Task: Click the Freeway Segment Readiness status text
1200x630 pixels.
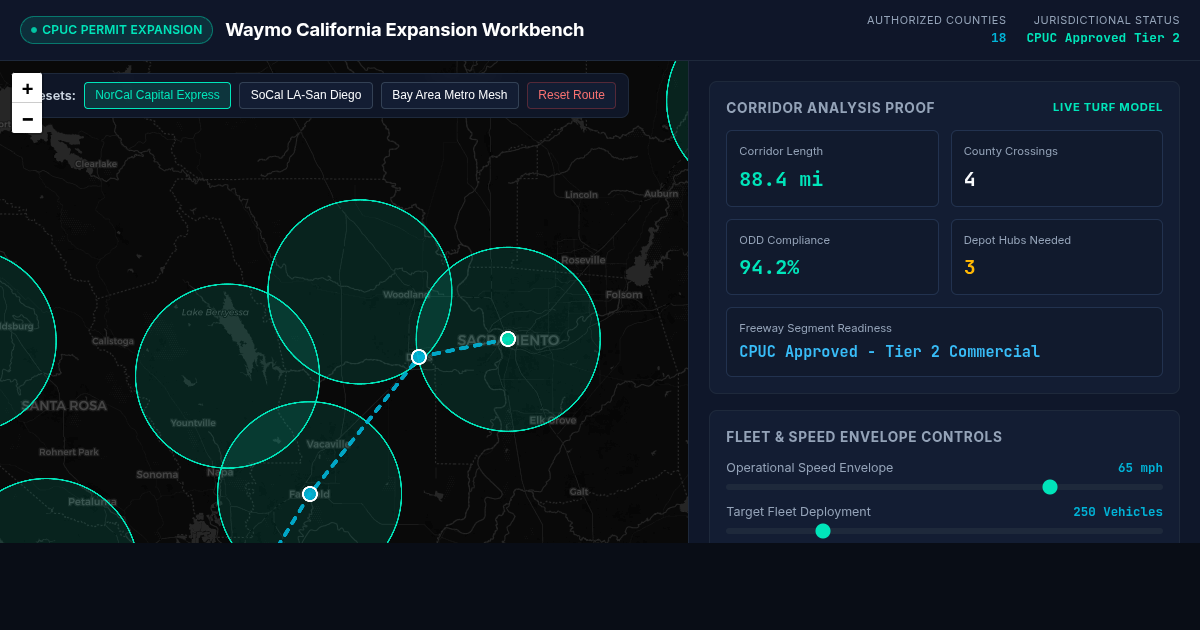Action: coord(889,352)
